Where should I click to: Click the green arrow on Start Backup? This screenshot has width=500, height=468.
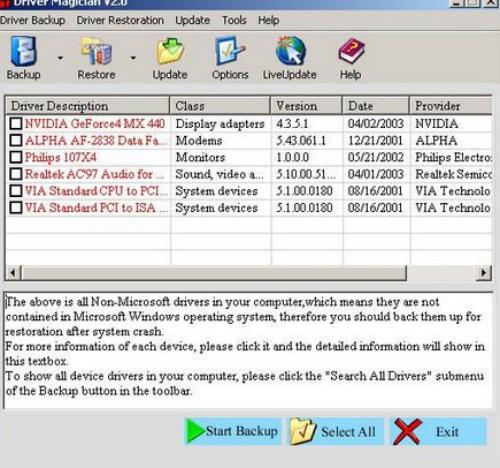[x=195, y=431]
